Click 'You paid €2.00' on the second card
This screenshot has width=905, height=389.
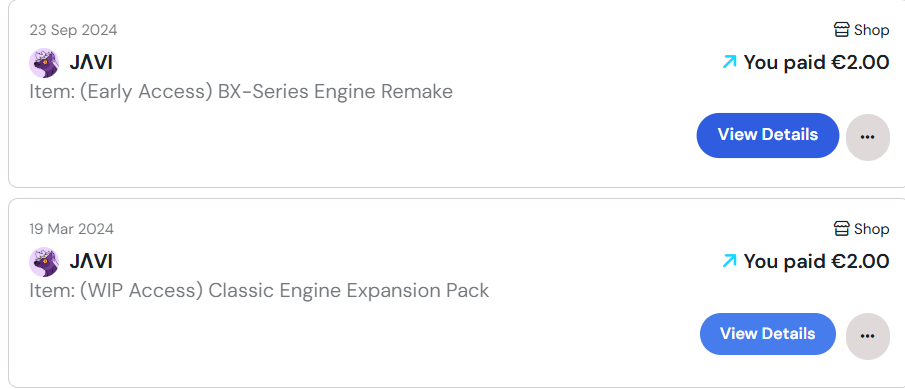816,261
